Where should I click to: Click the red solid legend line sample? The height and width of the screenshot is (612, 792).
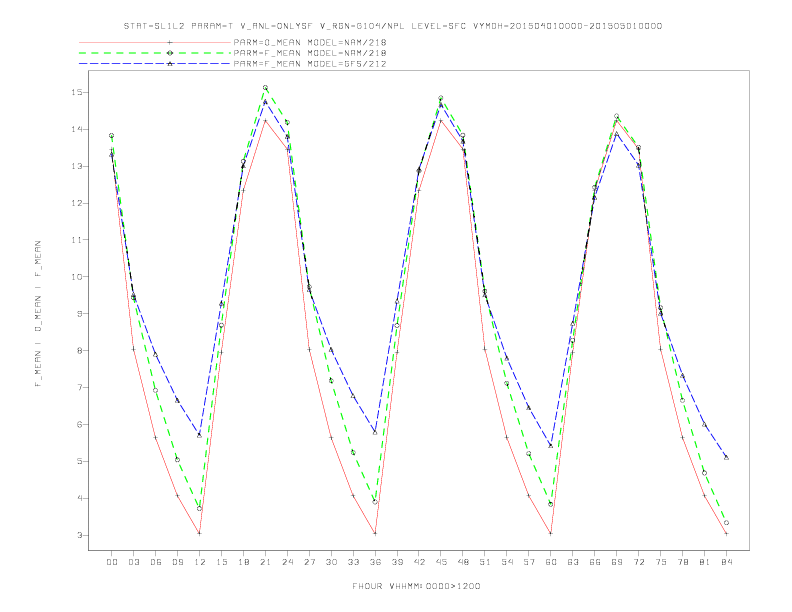pos(155,42)
